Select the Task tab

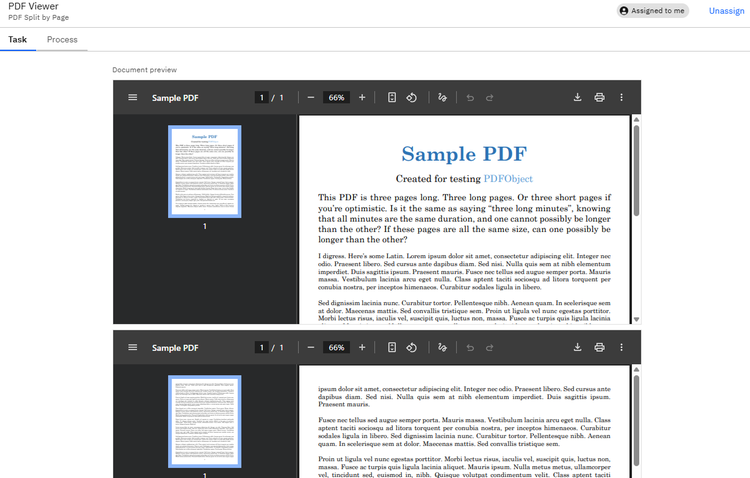coord(18,40)
